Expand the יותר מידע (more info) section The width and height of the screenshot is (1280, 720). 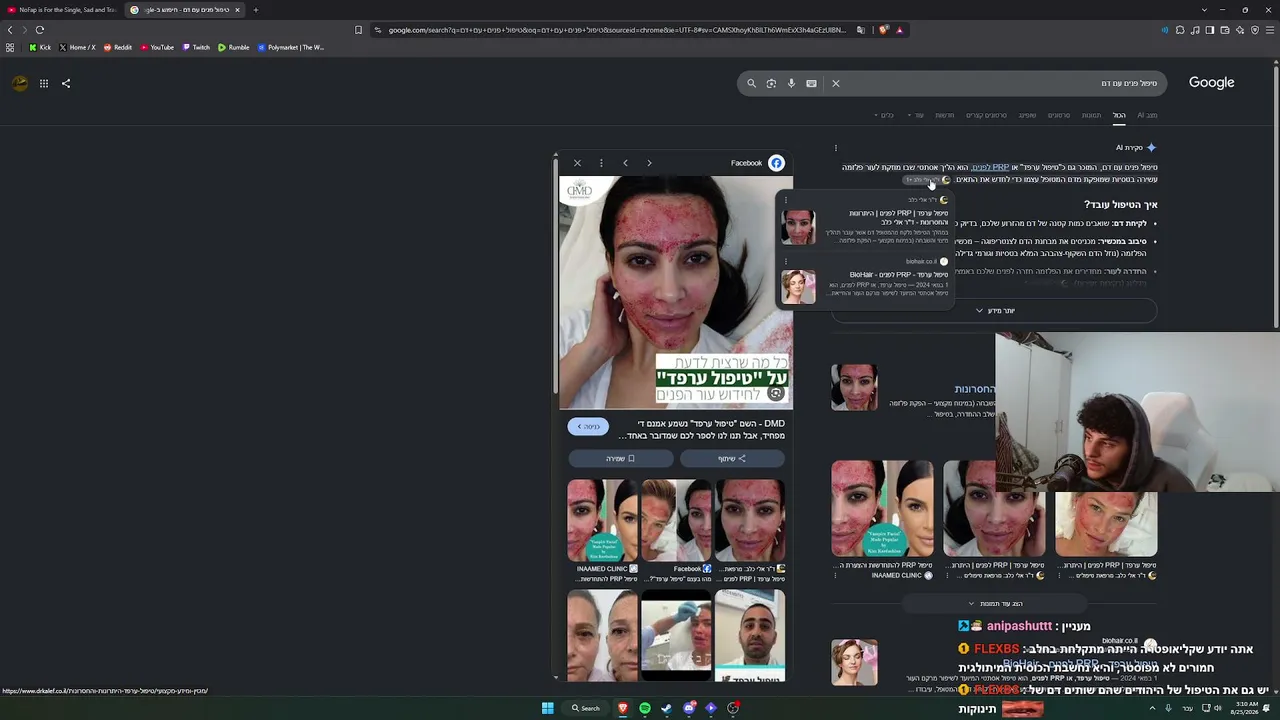995,311
